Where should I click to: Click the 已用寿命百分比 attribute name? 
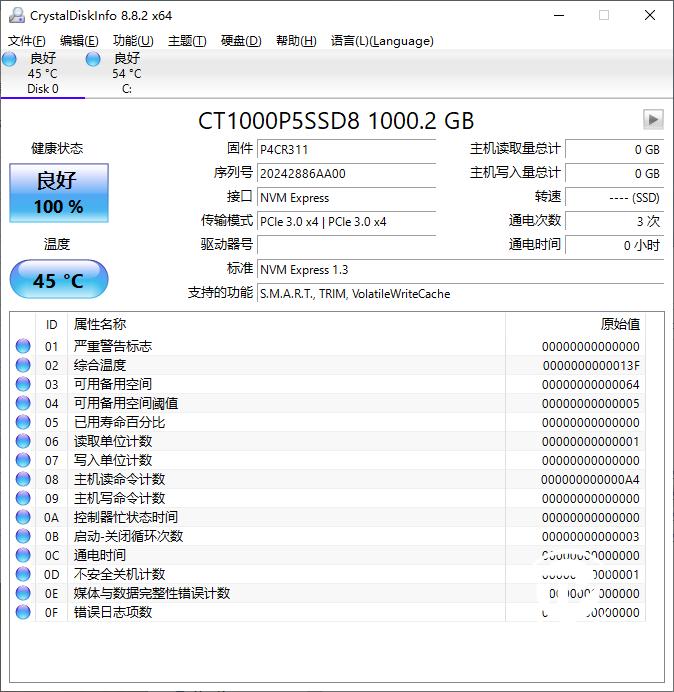(119, 422)
